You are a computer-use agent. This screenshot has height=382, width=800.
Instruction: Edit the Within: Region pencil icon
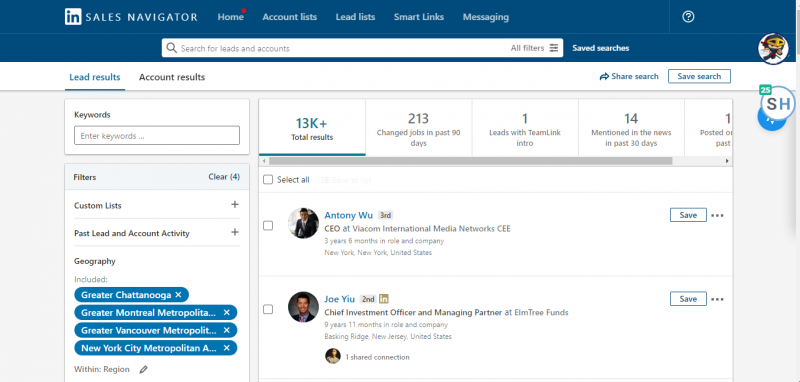point(143,369)
